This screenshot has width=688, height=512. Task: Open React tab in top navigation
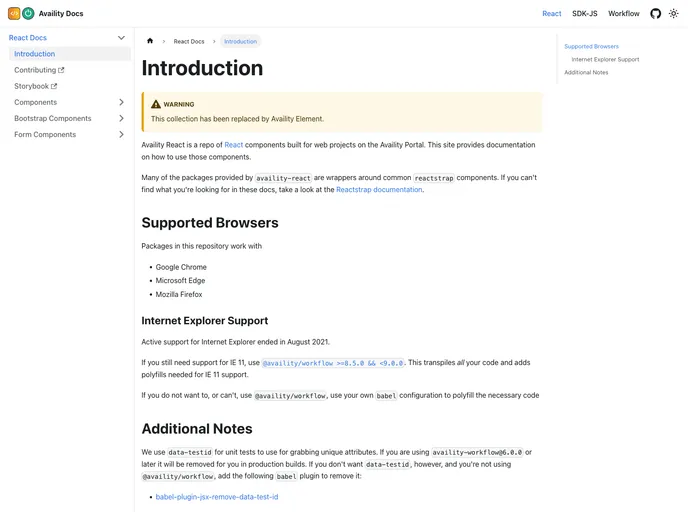(552, 14)
